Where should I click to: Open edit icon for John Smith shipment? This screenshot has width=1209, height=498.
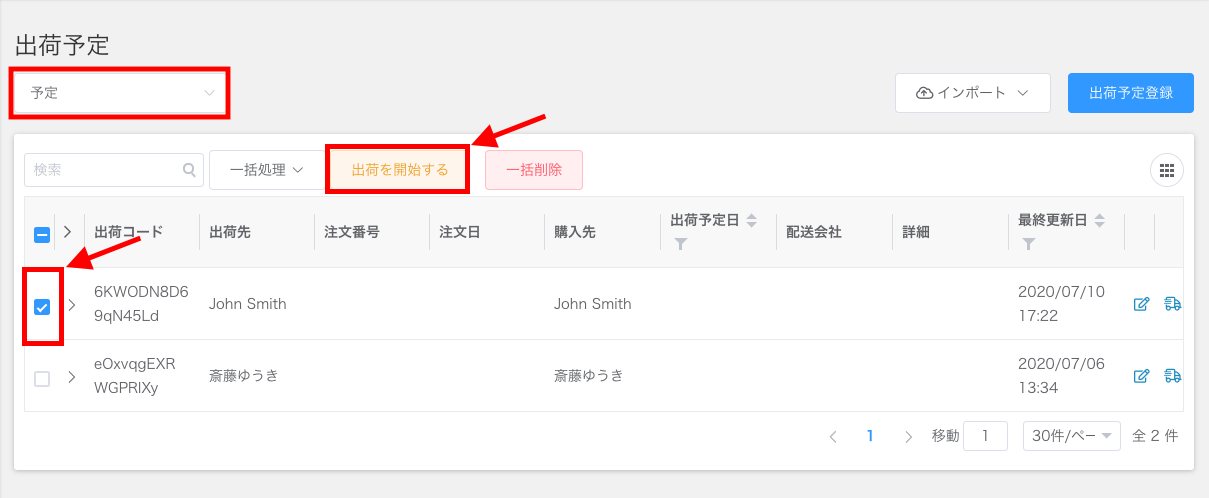pyautogui.click(x=1141, y=304)
